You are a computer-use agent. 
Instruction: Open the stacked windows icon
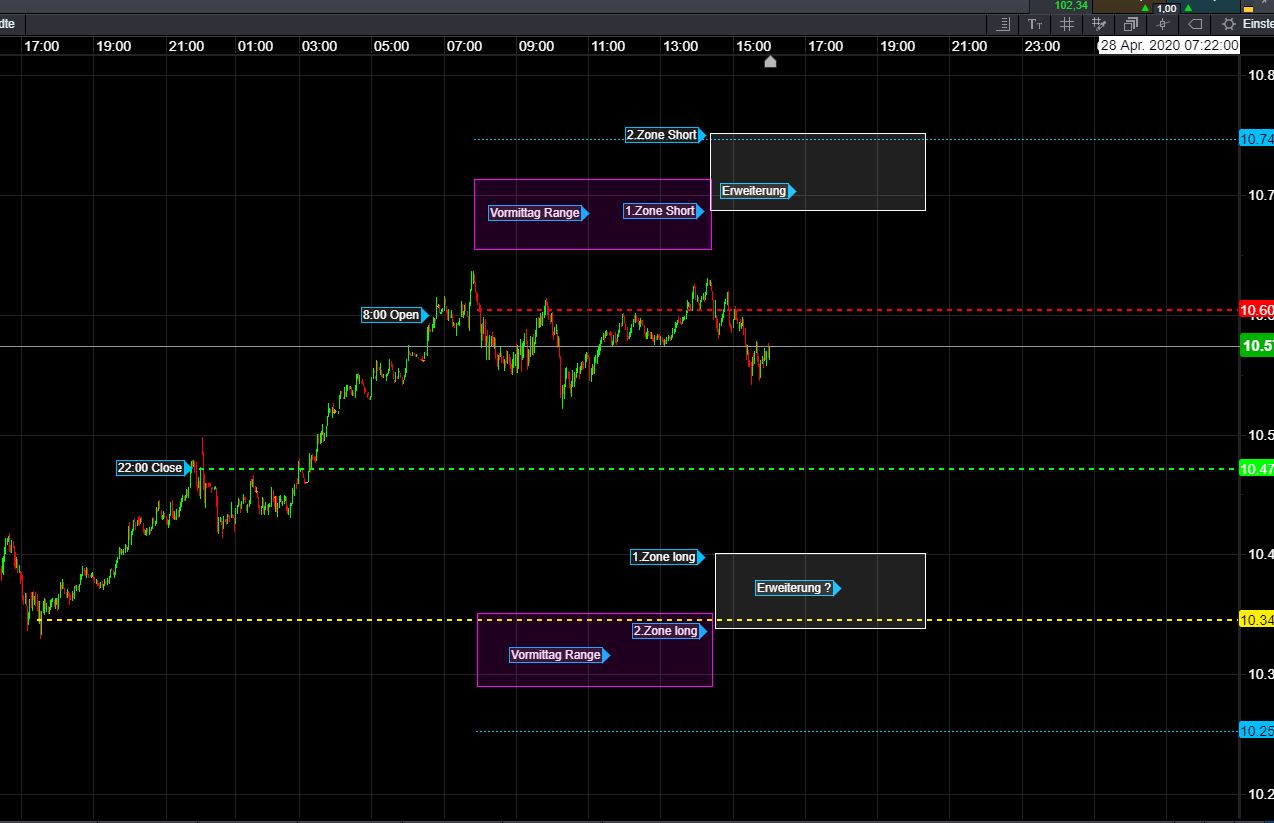[x=1131, y=24]
